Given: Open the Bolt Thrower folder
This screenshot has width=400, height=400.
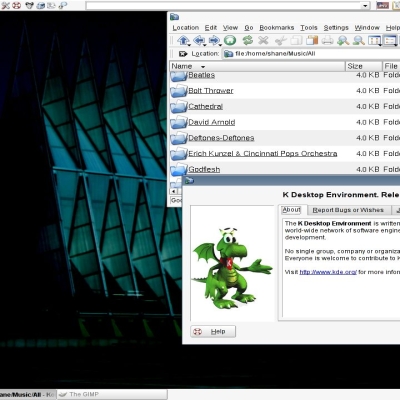Looking at the screenshot, I should (x=211, y=90).
